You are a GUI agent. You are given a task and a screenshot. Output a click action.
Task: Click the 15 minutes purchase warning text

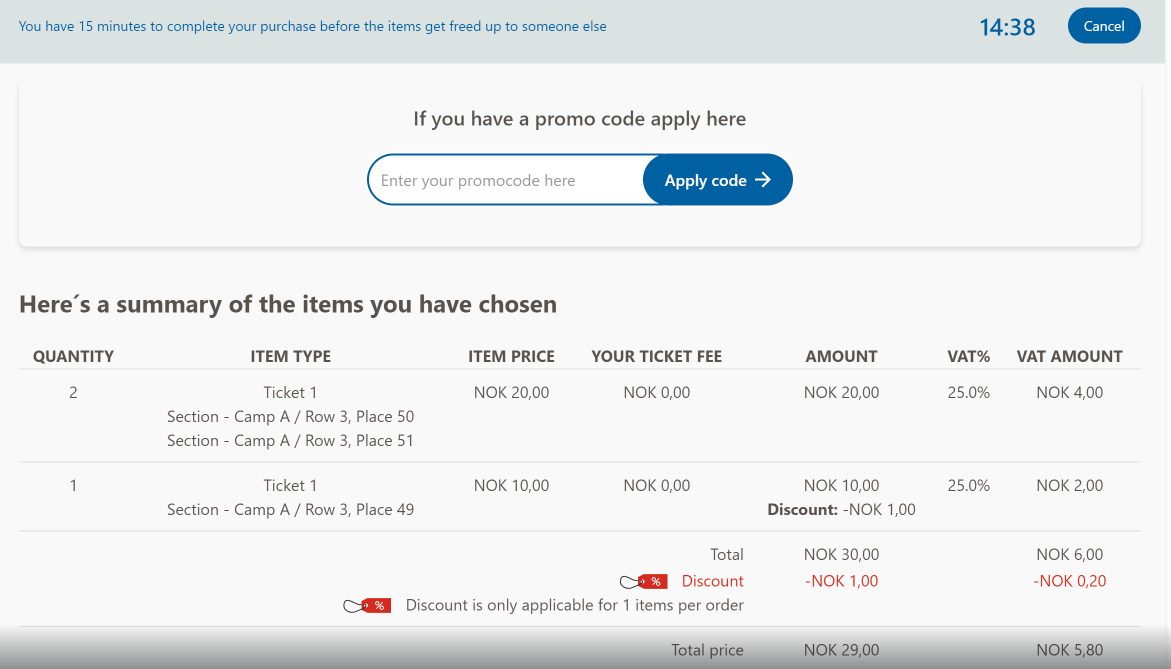tap(312, 26)
